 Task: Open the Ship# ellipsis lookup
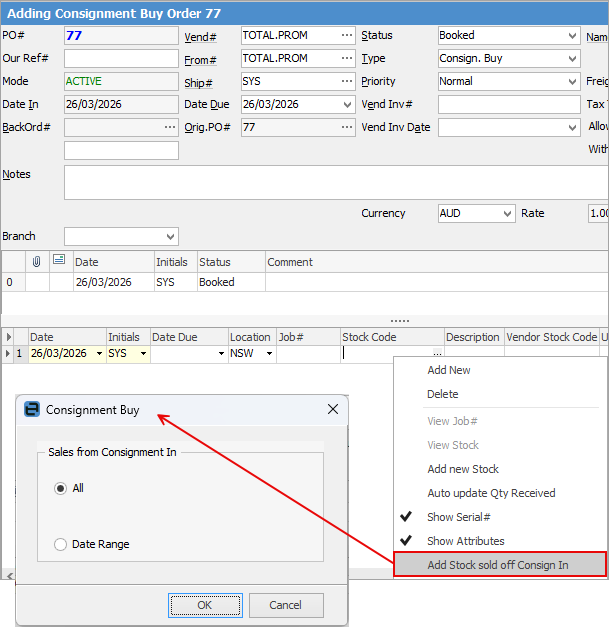click(346, 81)
